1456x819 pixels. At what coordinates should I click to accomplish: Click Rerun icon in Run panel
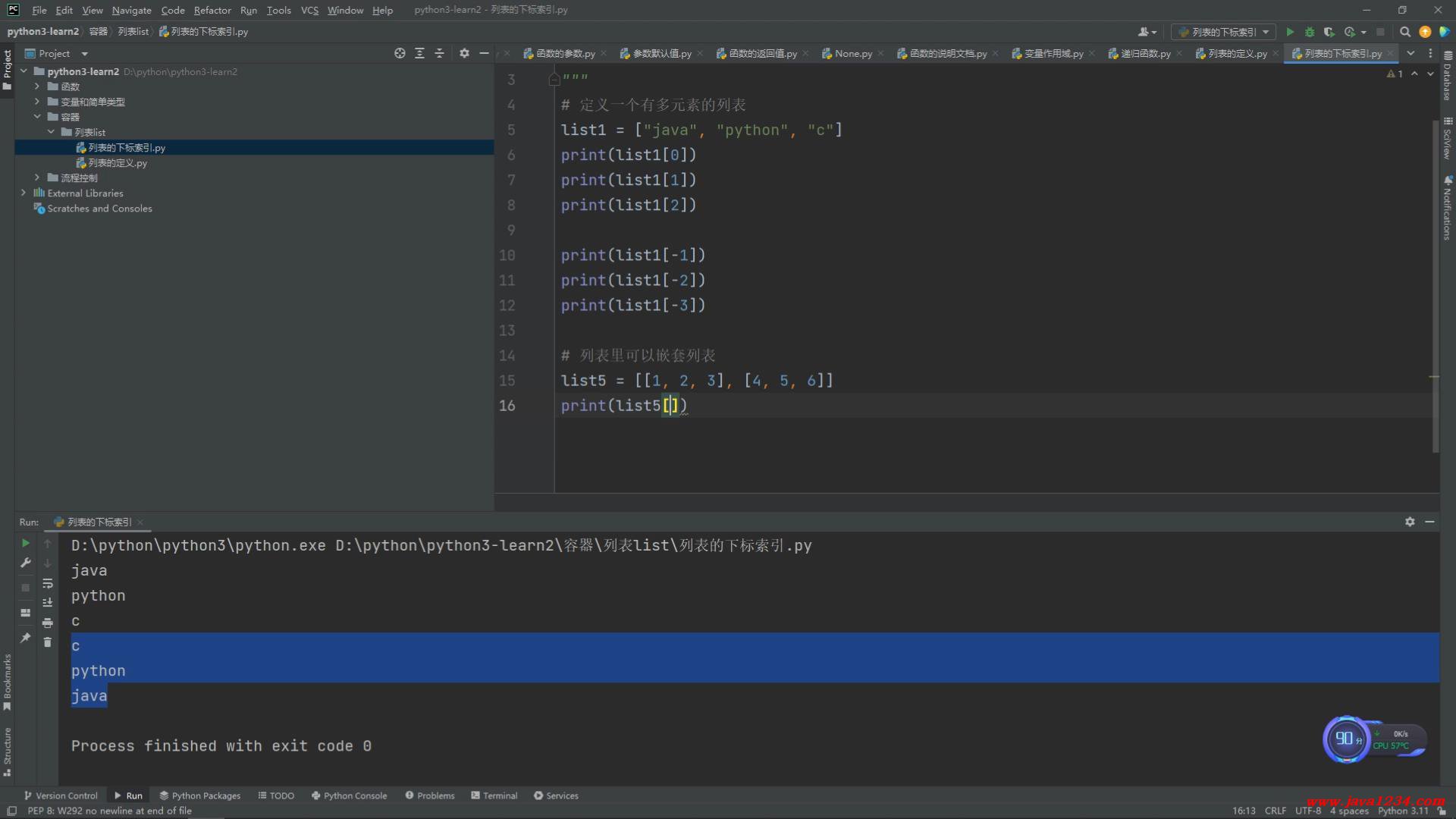(x=25, y=543)
